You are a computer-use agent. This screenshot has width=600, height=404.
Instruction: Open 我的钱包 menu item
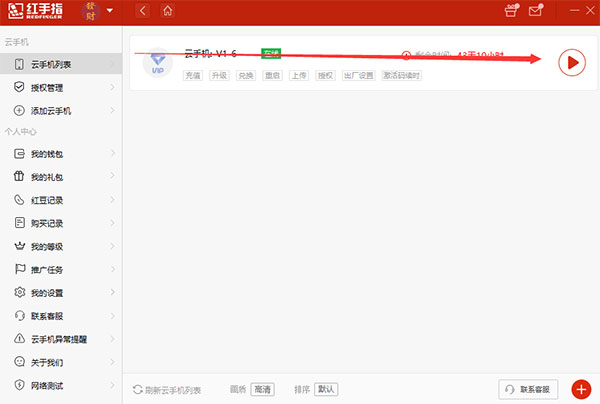click(61, 154)
